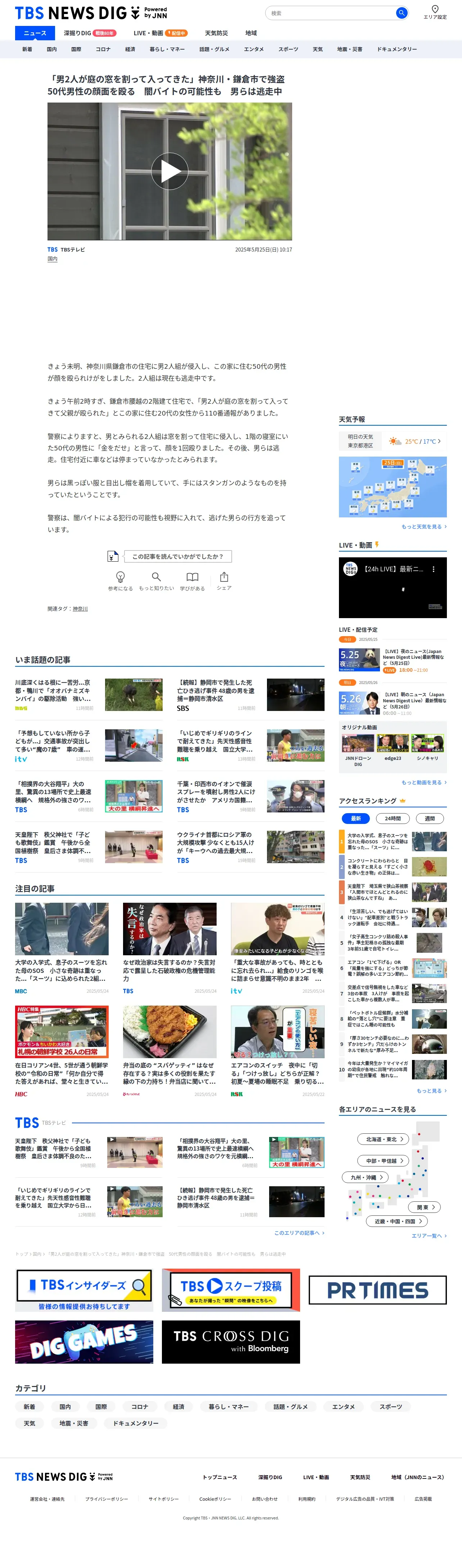This screenshot has width=462, height=1568.
Task: Click the シノキャリ original video thumbnail
Action: tap(427, 743)
